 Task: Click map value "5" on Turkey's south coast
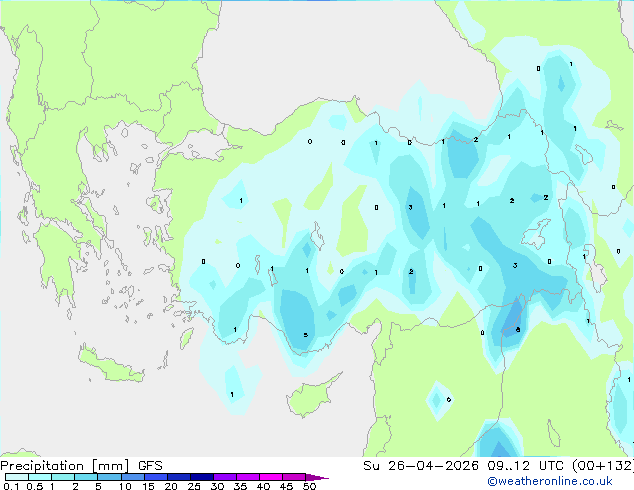click(306, 335)
